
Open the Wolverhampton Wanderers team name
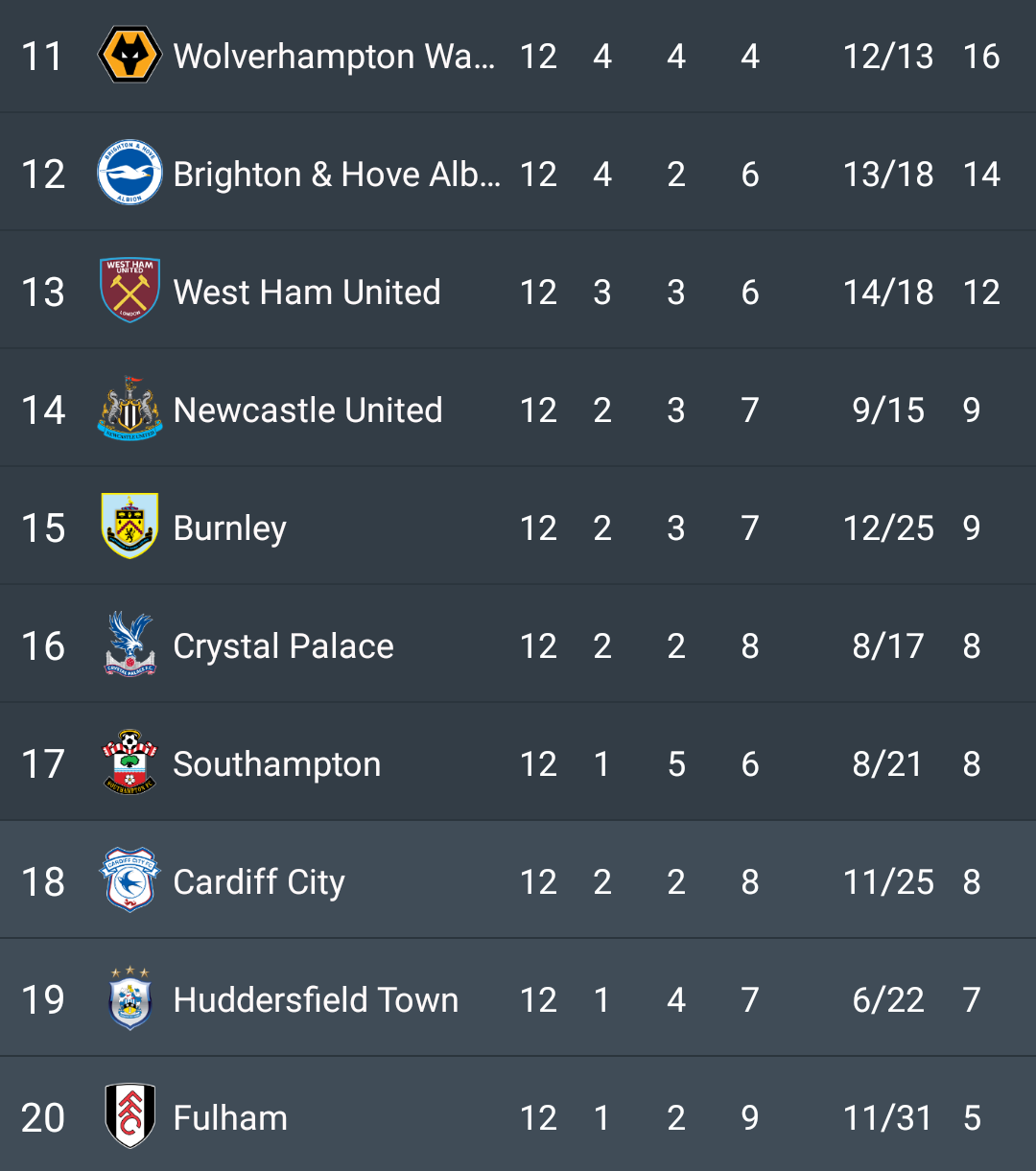tap(334, 57)
